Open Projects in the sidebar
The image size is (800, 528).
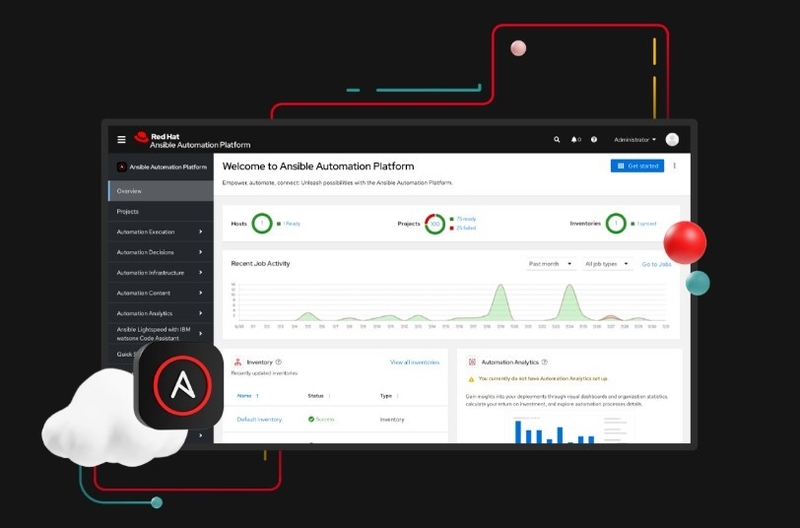[160, 211]
